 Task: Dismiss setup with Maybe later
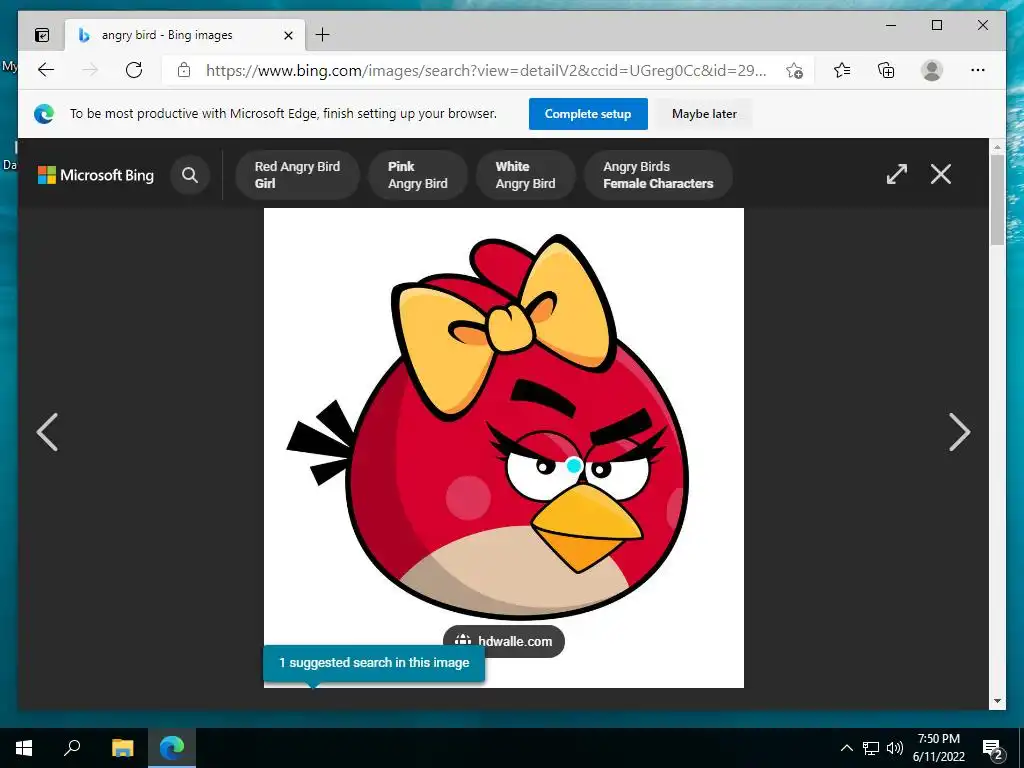704,114
